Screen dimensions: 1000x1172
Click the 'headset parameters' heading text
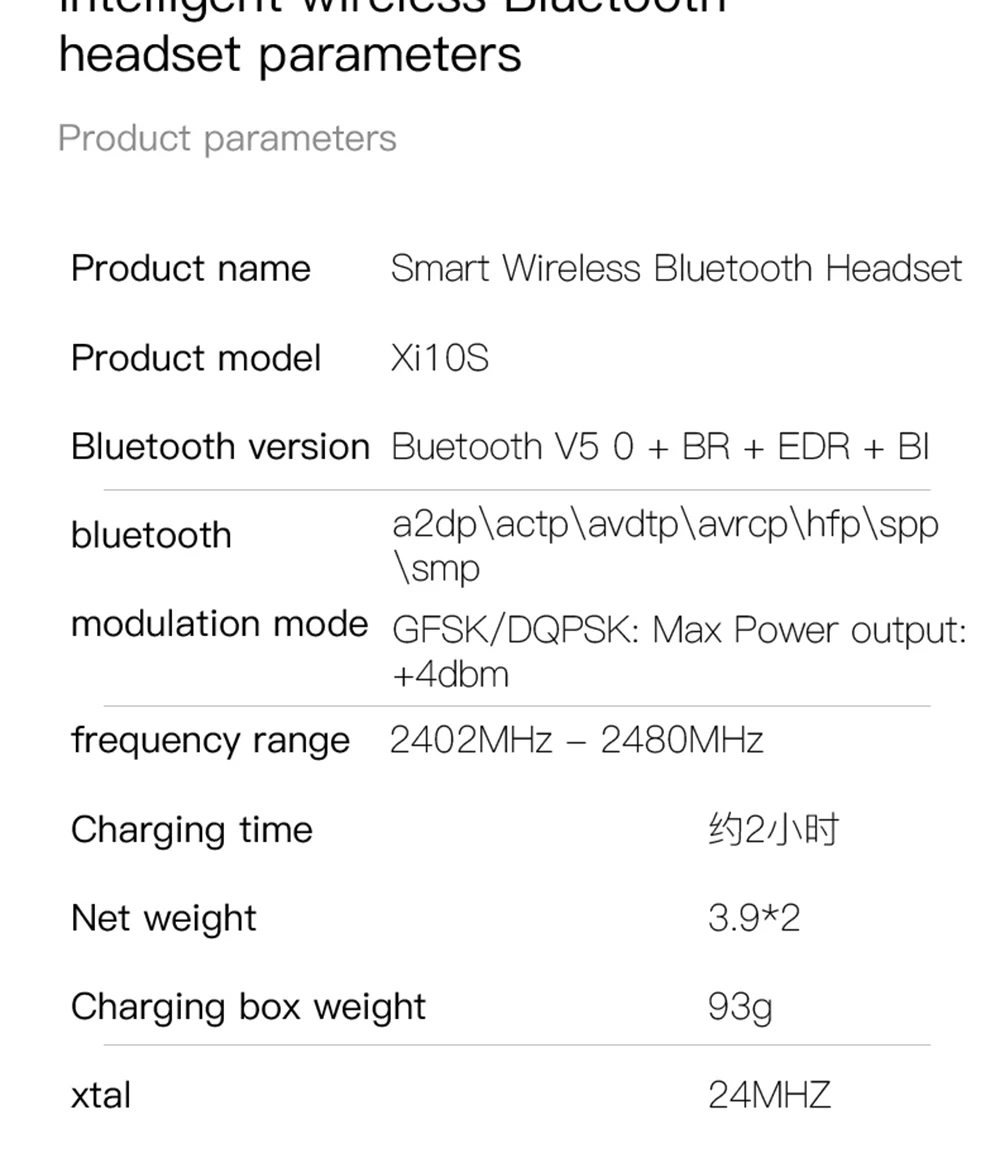click(290, 55)
